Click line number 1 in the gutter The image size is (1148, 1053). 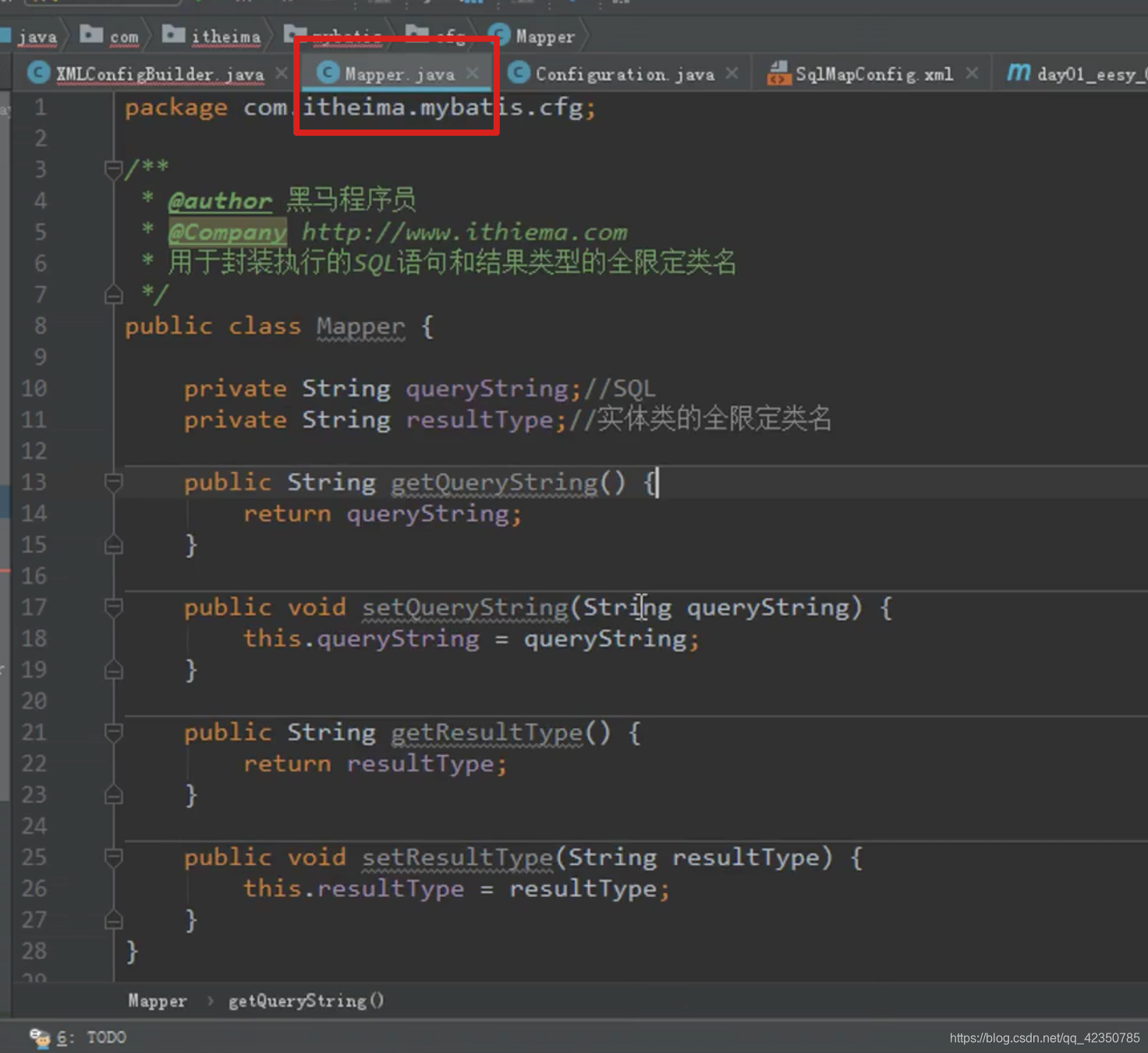[x=41, y=107]
